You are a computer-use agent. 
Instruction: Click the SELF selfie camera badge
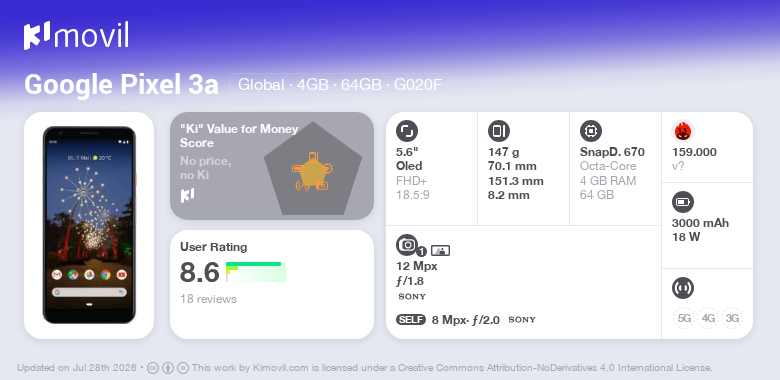tap(411, 319)
